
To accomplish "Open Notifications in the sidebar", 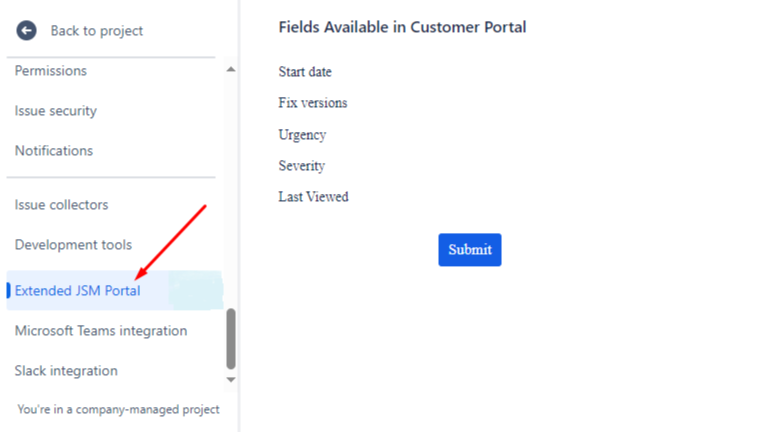I will click(x=54, y=151).
